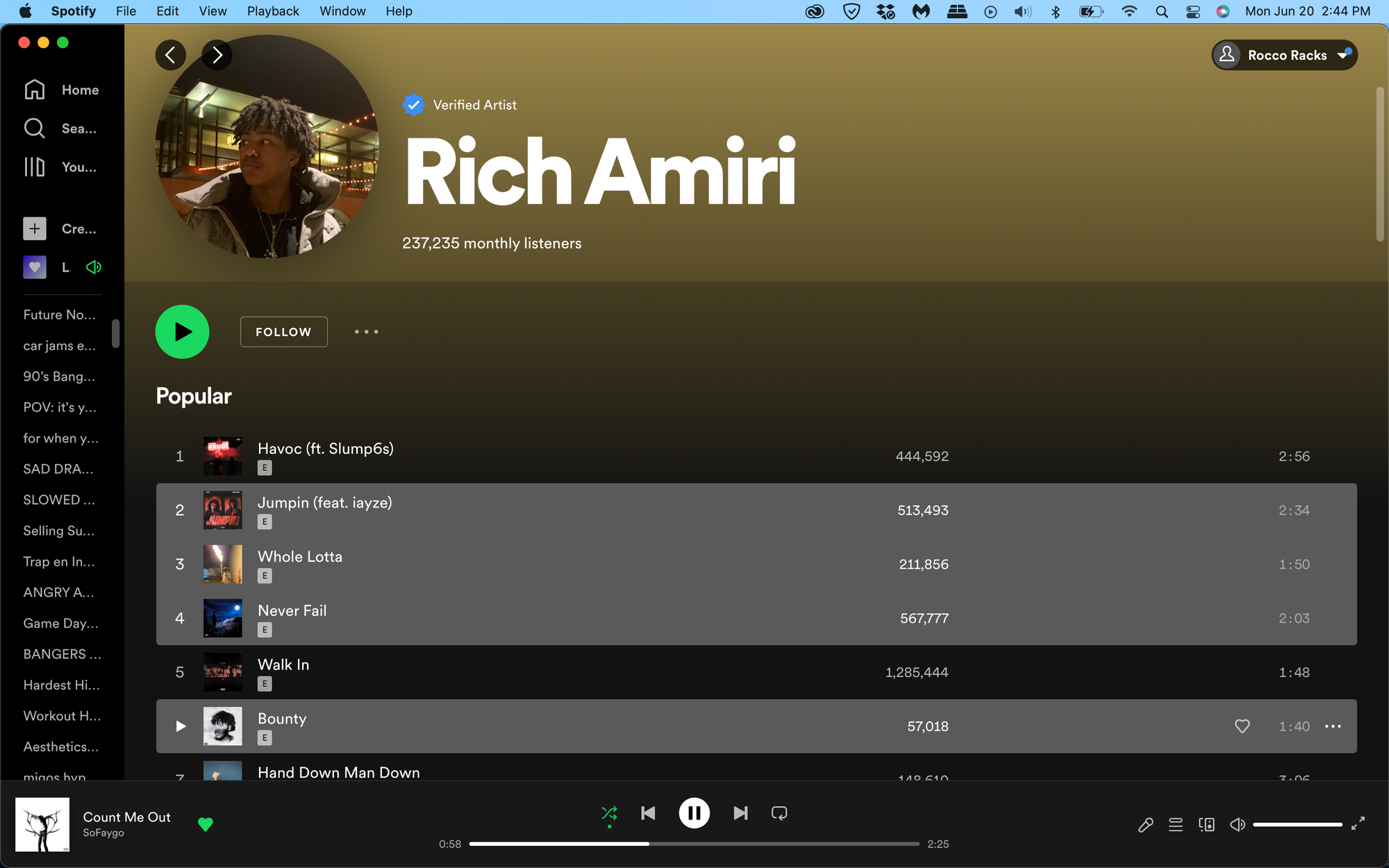The height and width of the screenshot is (868, 1389).
Task: Navigate forward with right arrow
Action: click(x=217, y=55)
